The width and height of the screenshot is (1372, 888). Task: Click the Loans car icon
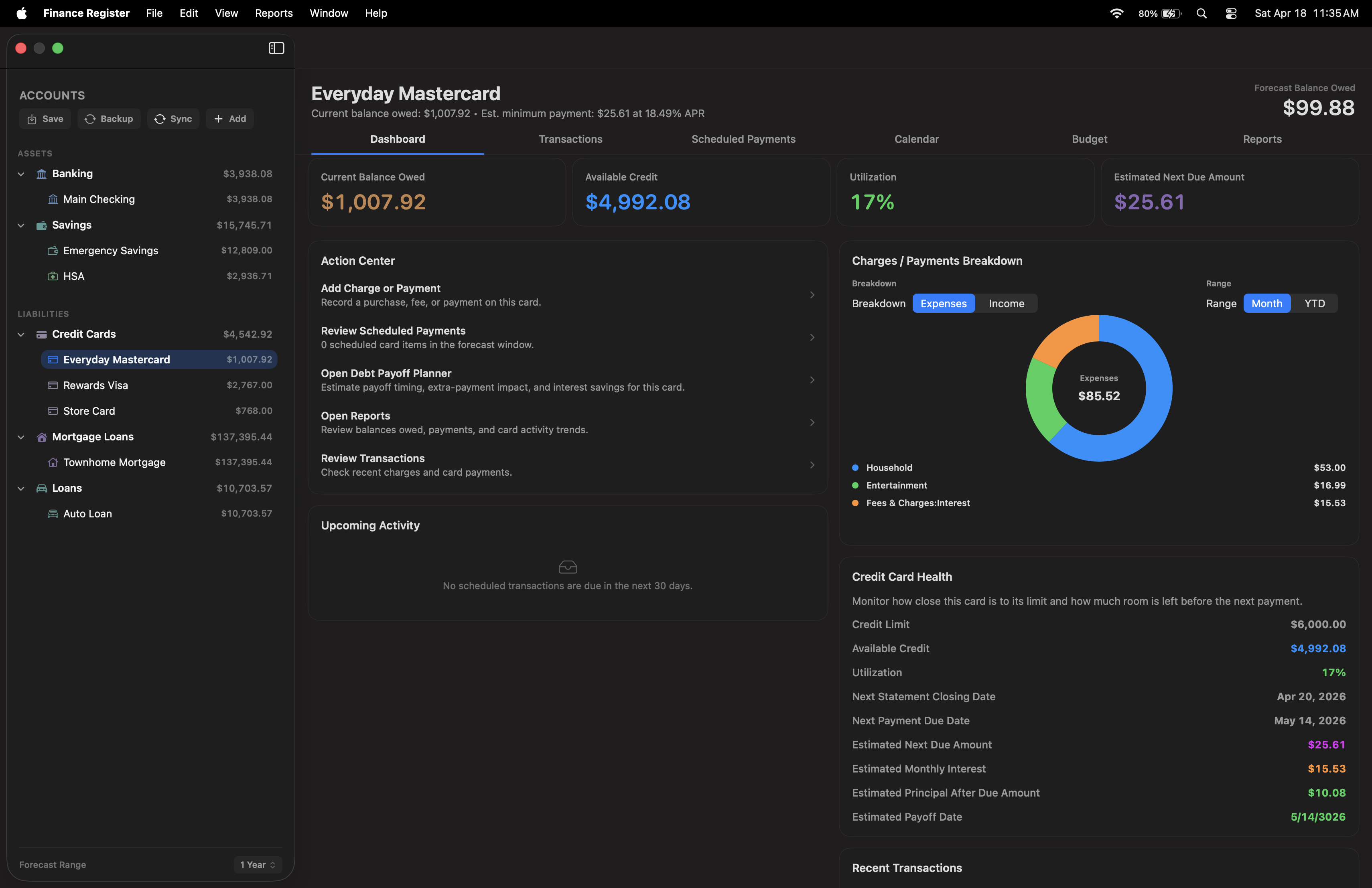(x=41, y=488)
